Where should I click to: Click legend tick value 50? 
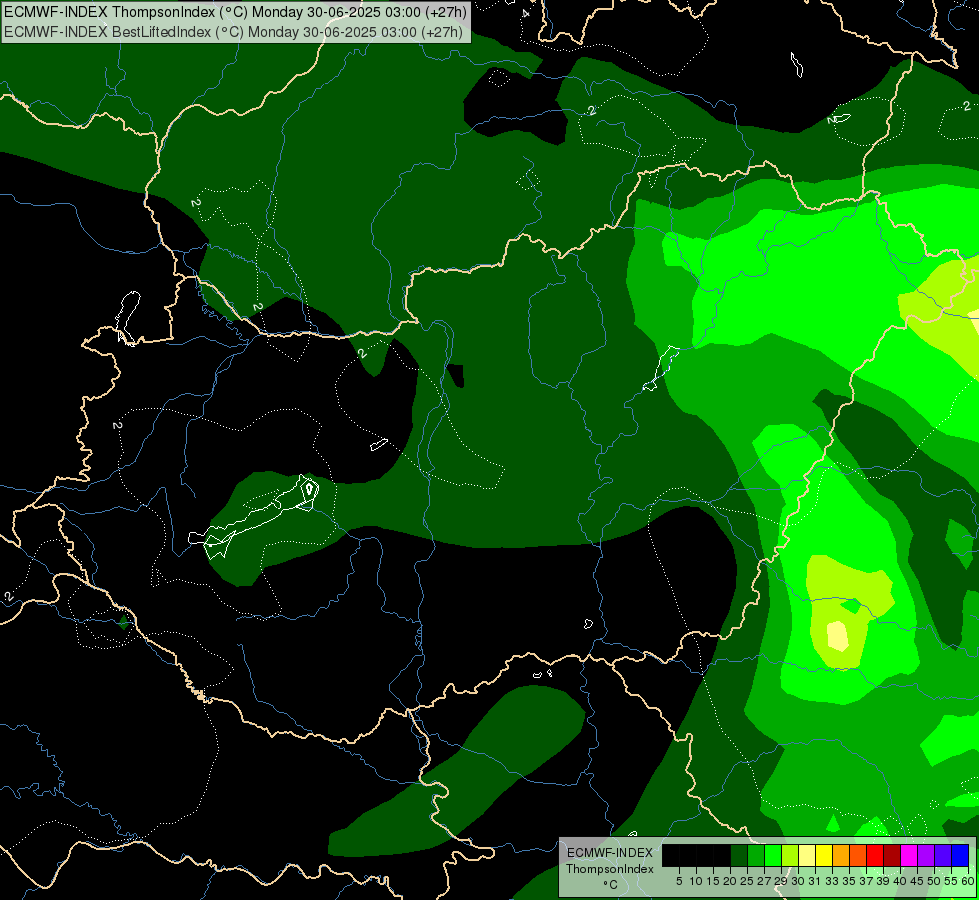click(x=935, y=881)
